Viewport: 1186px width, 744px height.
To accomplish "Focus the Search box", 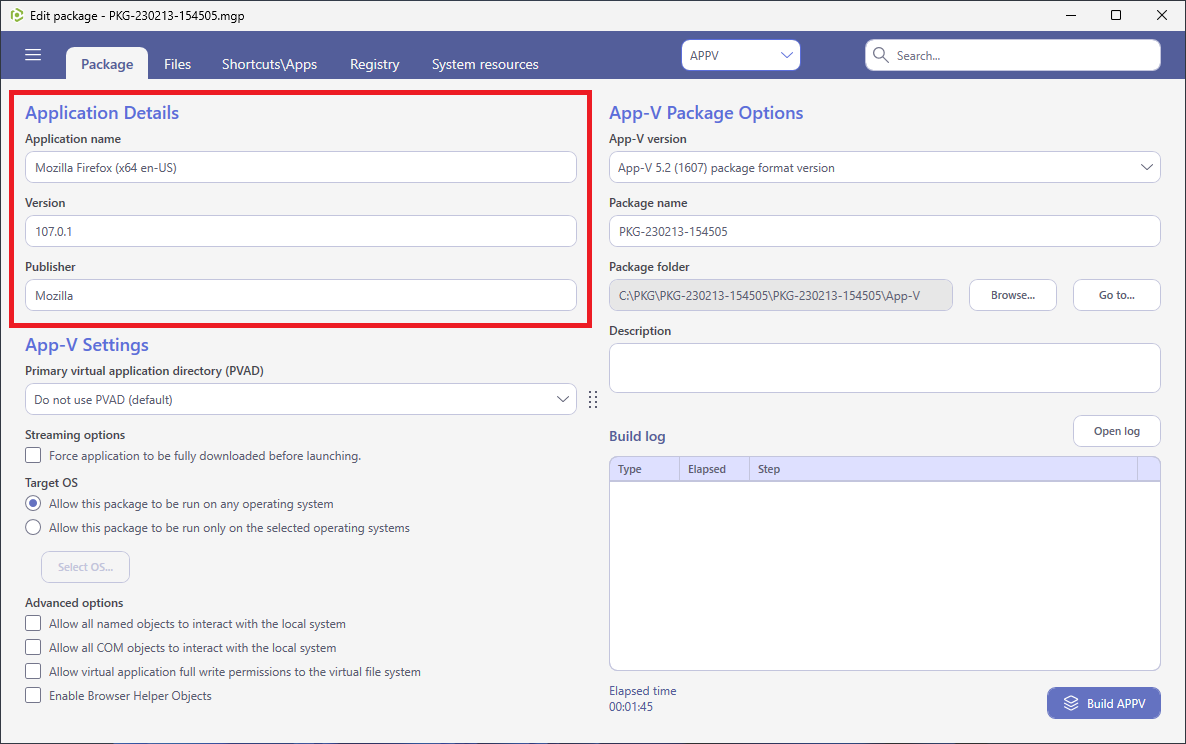I will point(1013,55).
